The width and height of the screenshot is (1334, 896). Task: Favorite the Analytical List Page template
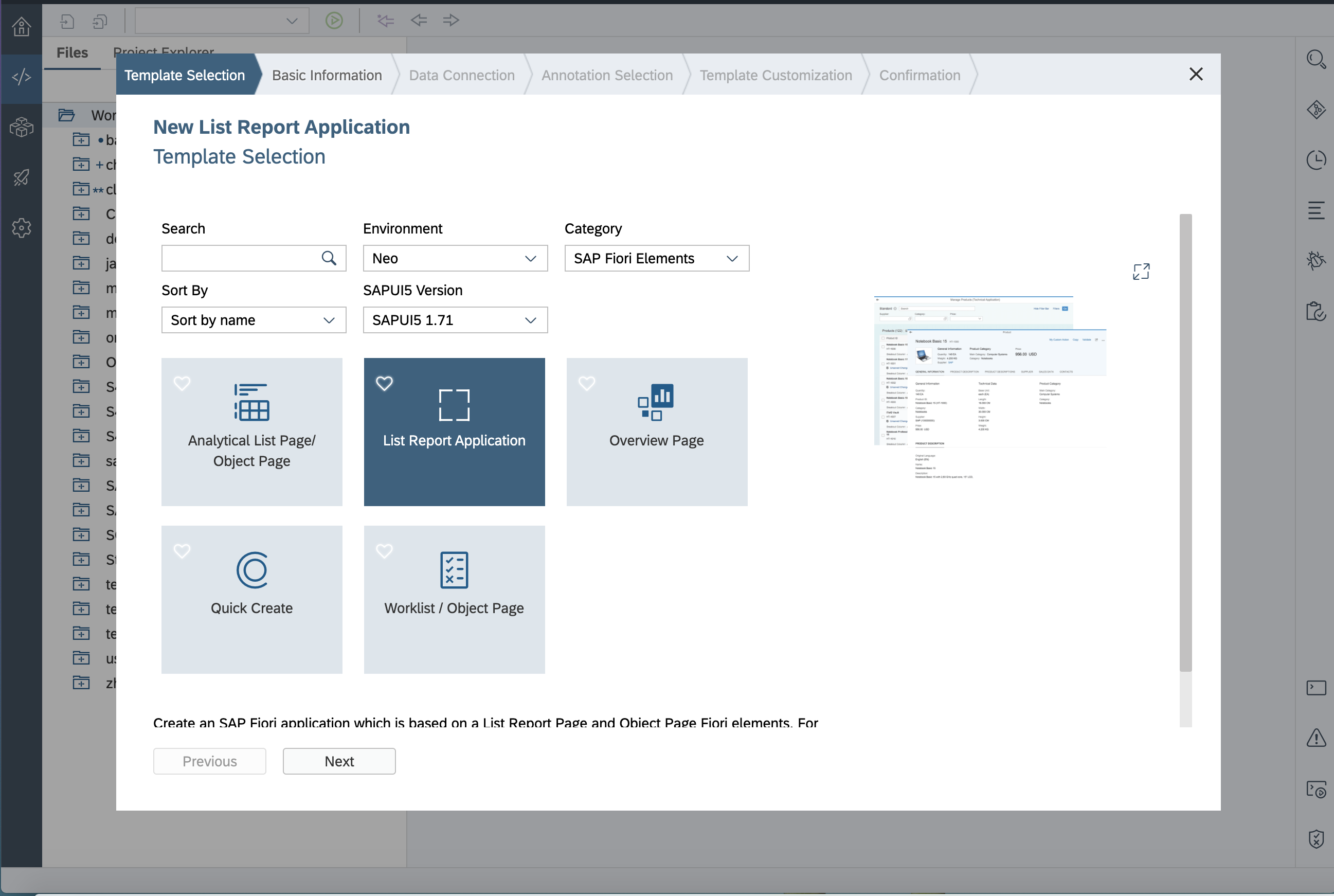(x=182, y=383)
